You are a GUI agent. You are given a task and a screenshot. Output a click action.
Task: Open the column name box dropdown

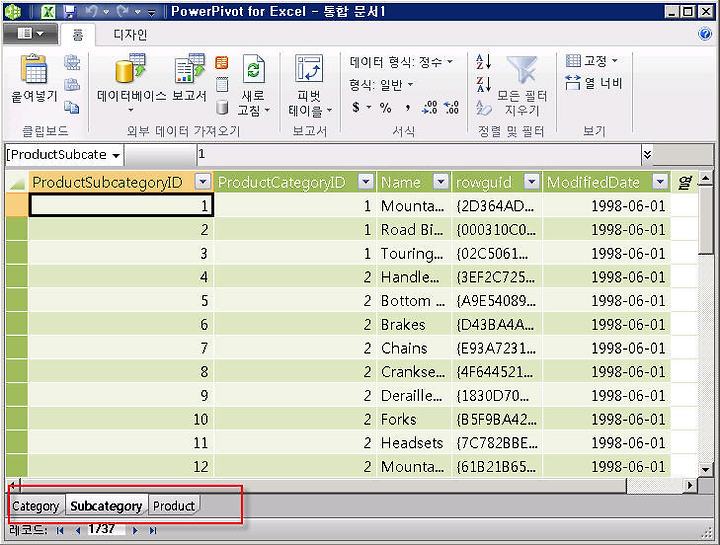coord(116,155)
